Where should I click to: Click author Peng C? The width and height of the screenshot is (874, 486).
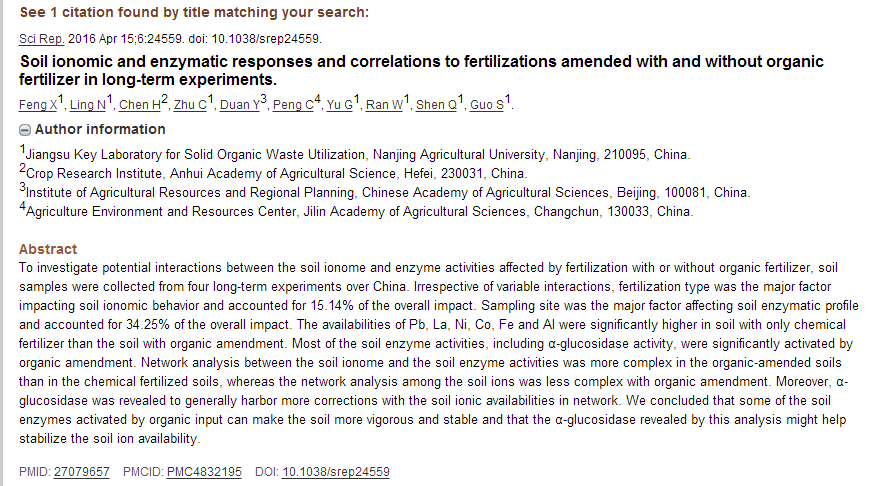(x=292, y=105)
